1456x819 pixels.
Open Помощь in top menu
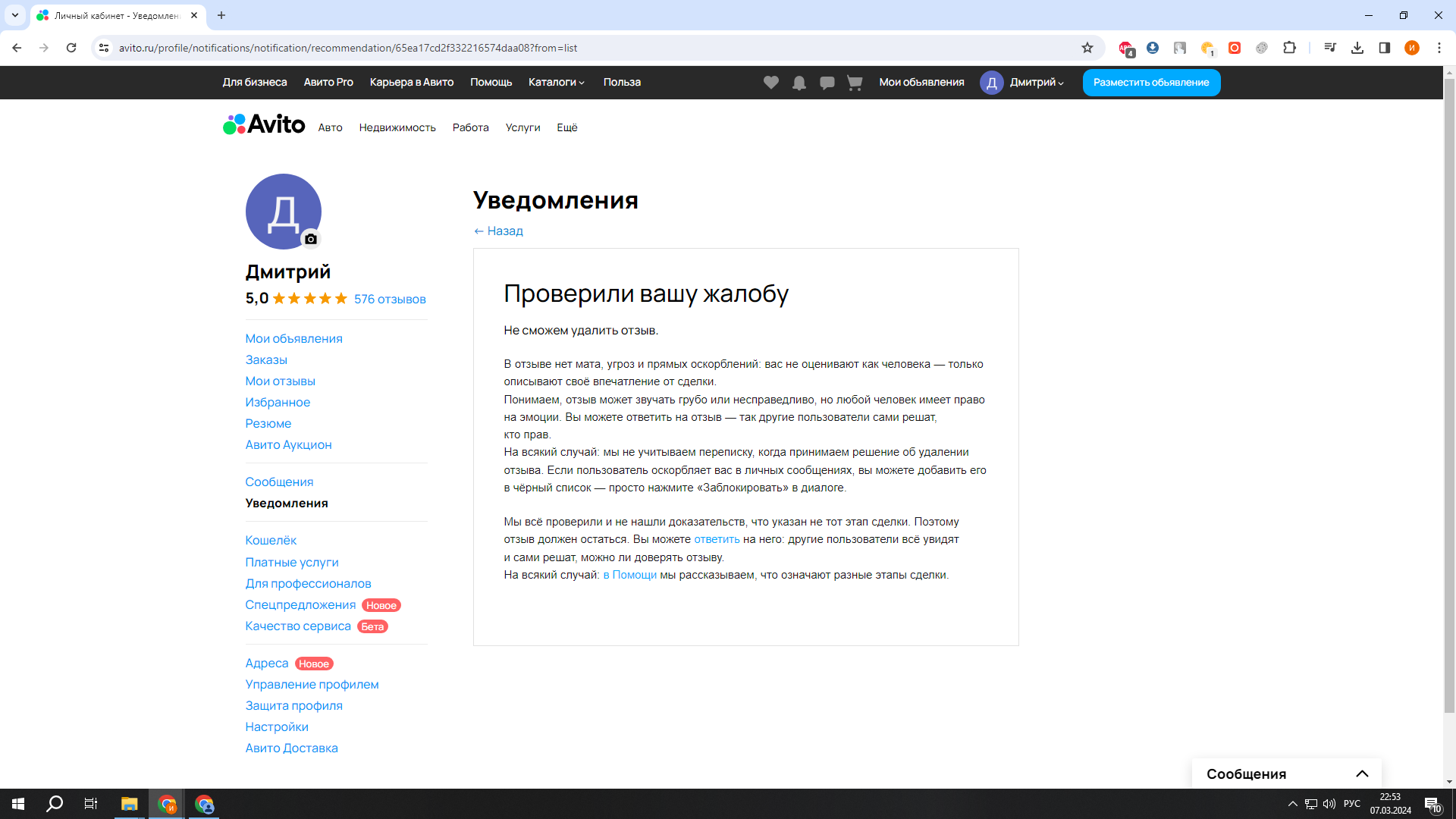pyautogui.click(x=491, y=83)
